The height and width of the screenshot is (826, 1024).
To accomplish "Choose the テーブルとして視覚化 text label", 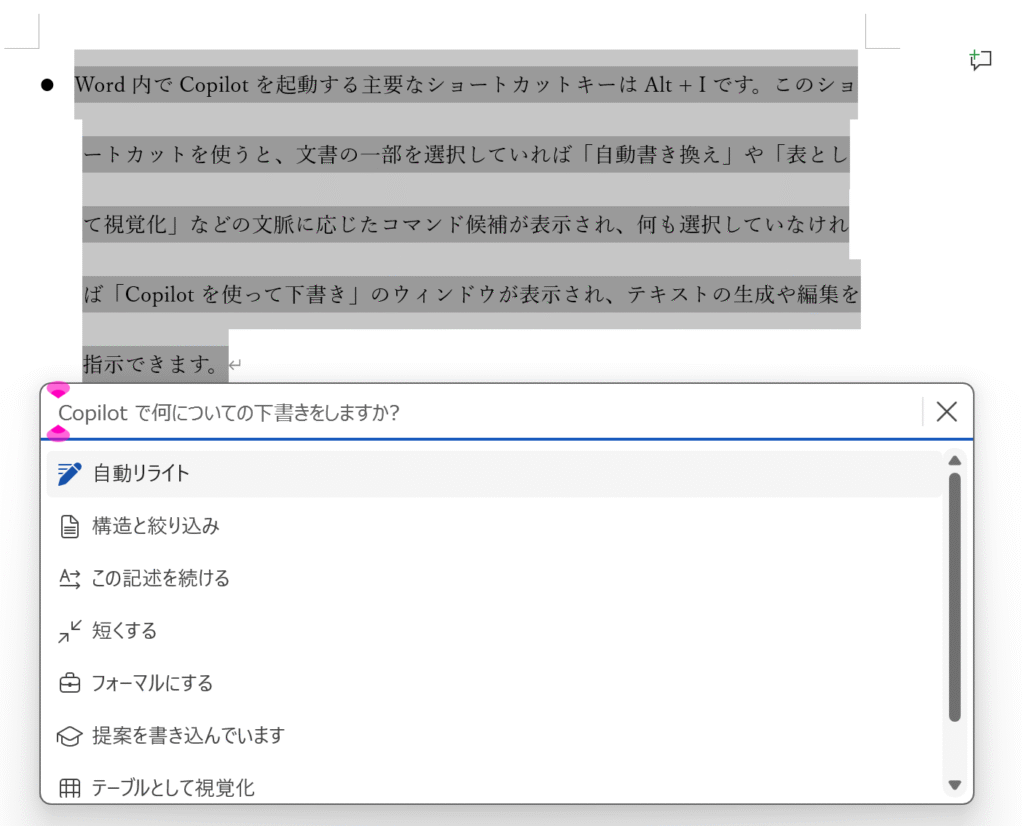I will 173,788.
